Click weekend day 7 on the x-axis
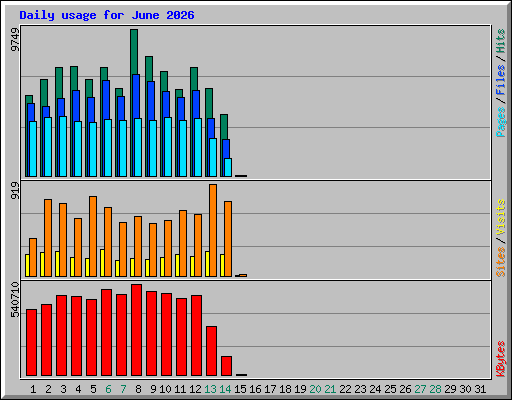The width and height of the screenshot is (512, 400). click(123, 389)
